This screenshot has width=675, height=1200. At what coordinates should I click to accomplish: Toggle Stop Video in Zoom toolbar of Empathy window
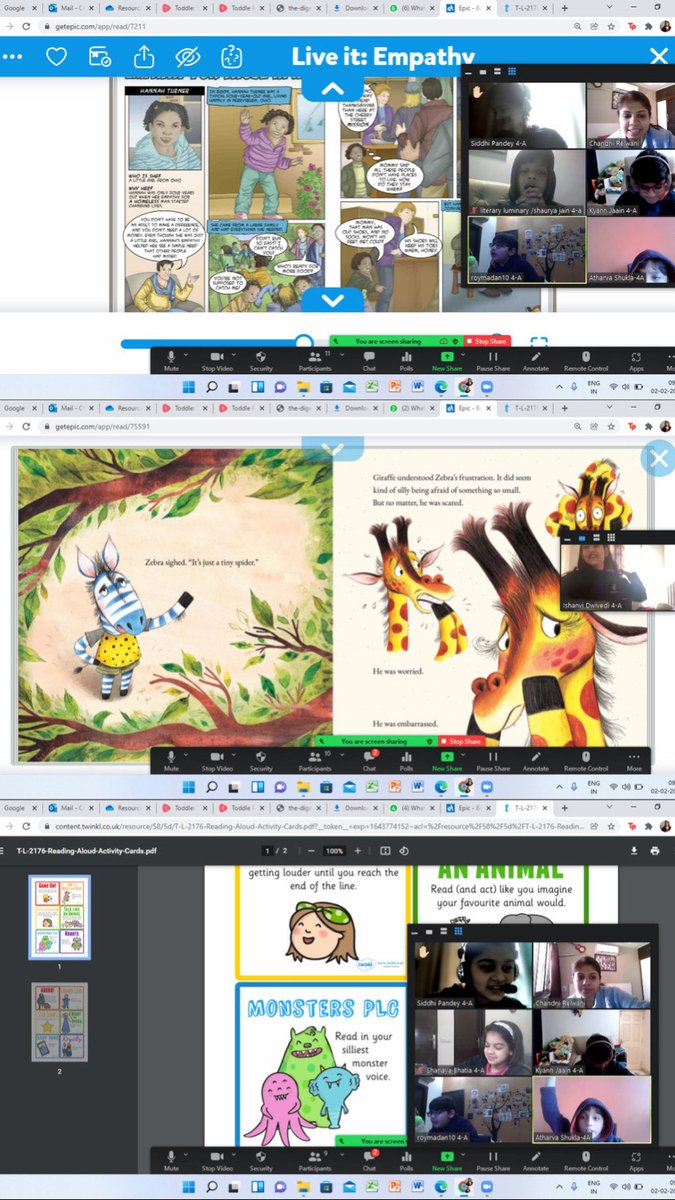pos(216,361)
